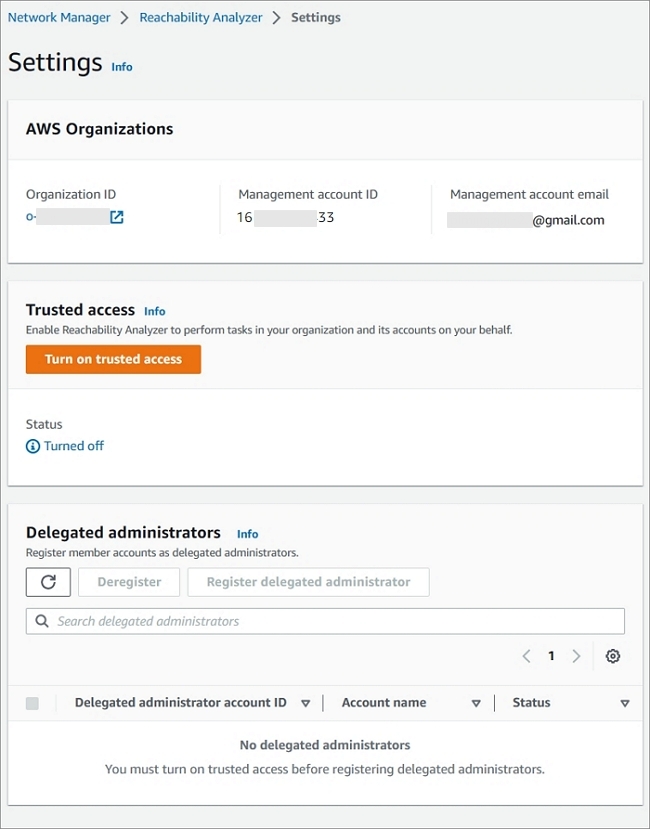The height and width of the screenshot is (829, 650).
Task: Sort by Delegated administrator account ID arrow
Action: 305,704
